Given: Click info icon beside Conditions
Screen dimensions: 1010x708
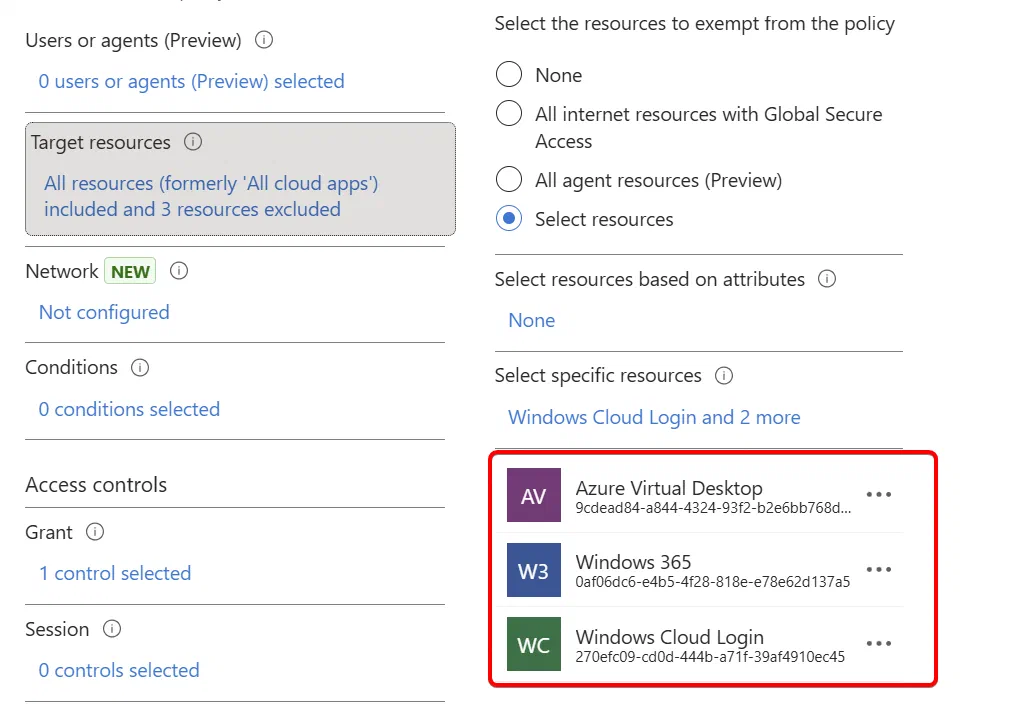Looking at the screenshot, I should pyautogui.click(x=140, y=367).
